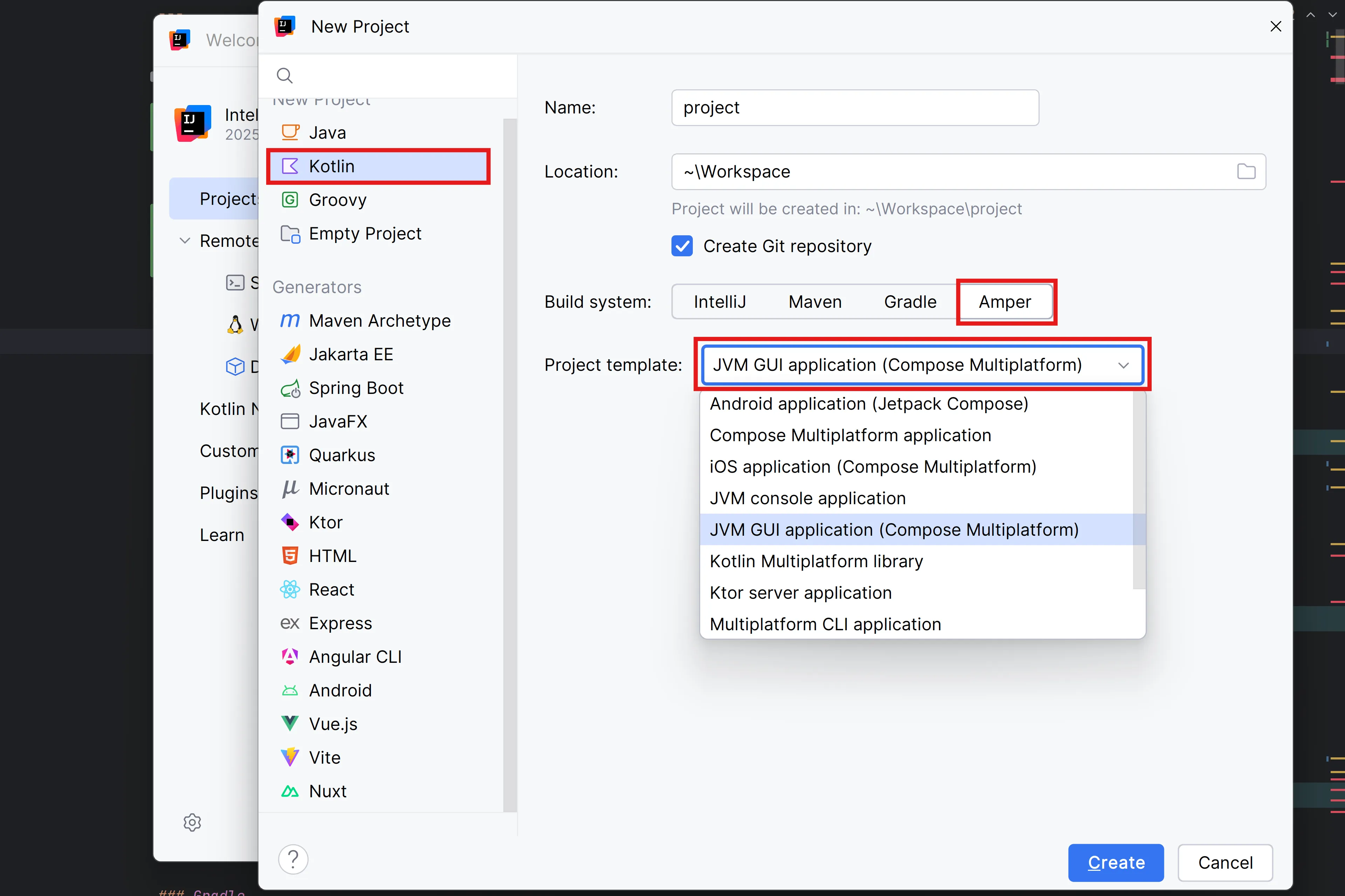Viewport: 1345px width, 896px height.
Task: Click the Kotlin logo icon
Action: coord(290,166)
